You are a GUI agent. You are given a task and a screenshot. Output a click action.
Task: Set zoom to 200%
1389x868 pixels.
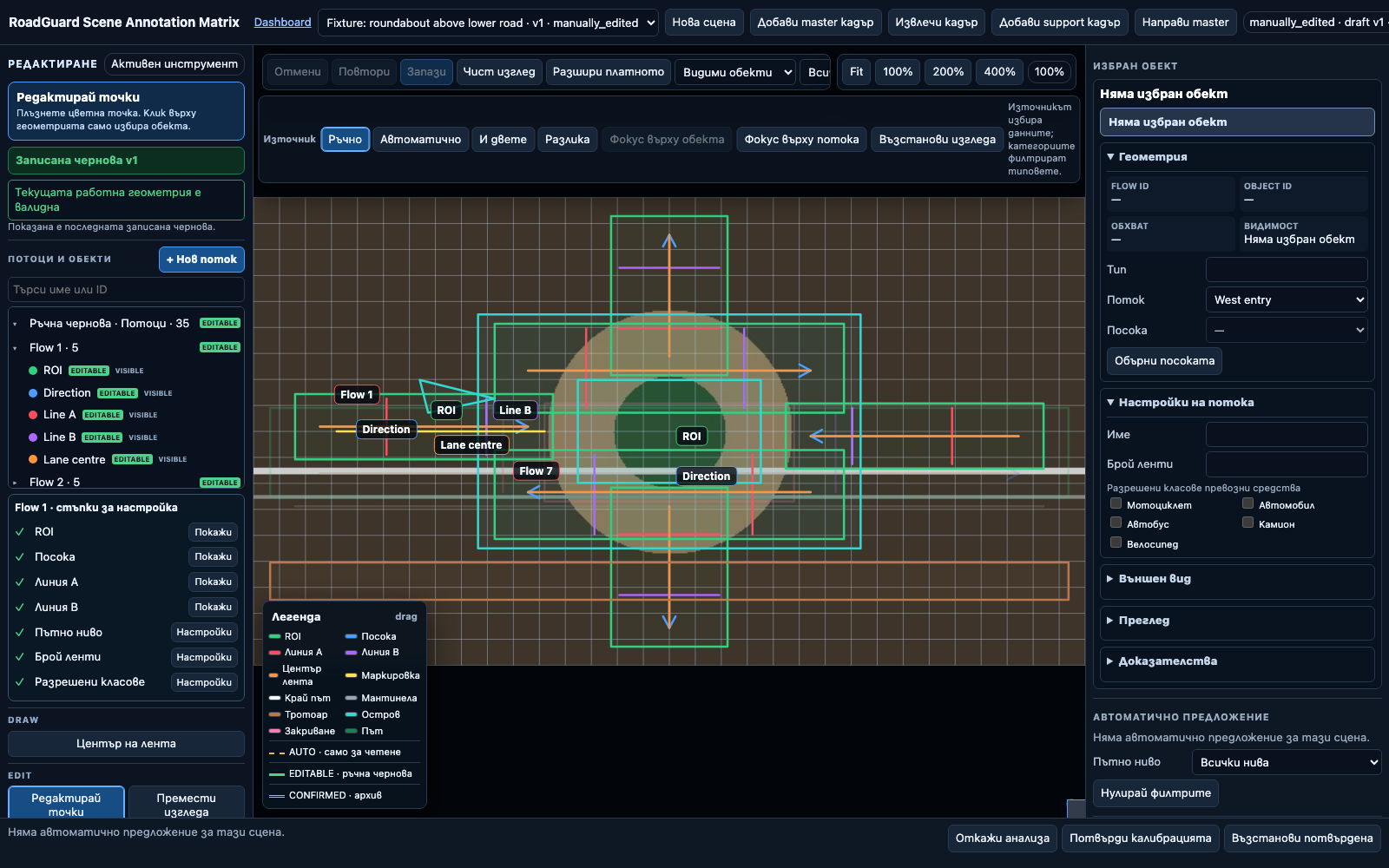(948, 72)
